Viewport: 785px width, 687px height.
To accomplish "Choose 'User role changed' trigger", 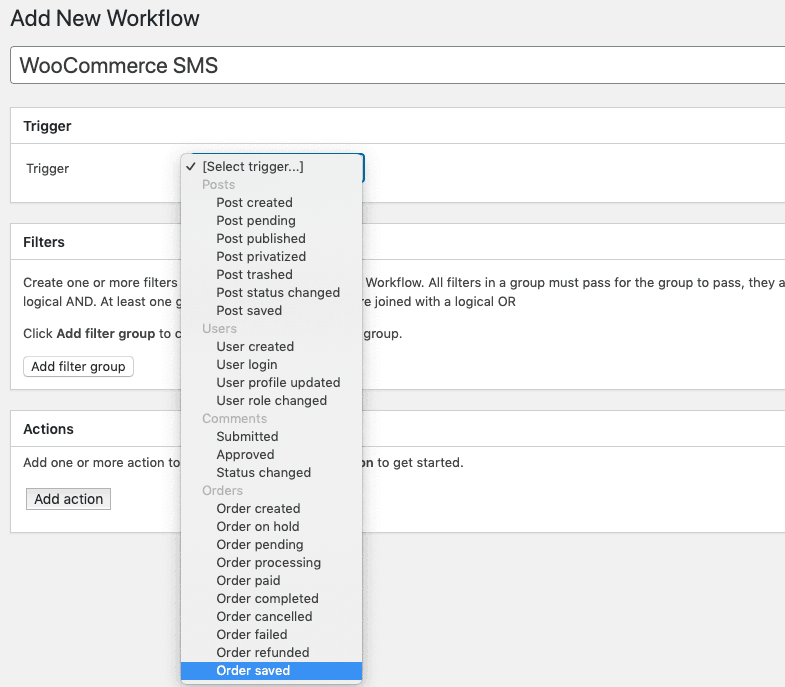I will tap(271, 401).
